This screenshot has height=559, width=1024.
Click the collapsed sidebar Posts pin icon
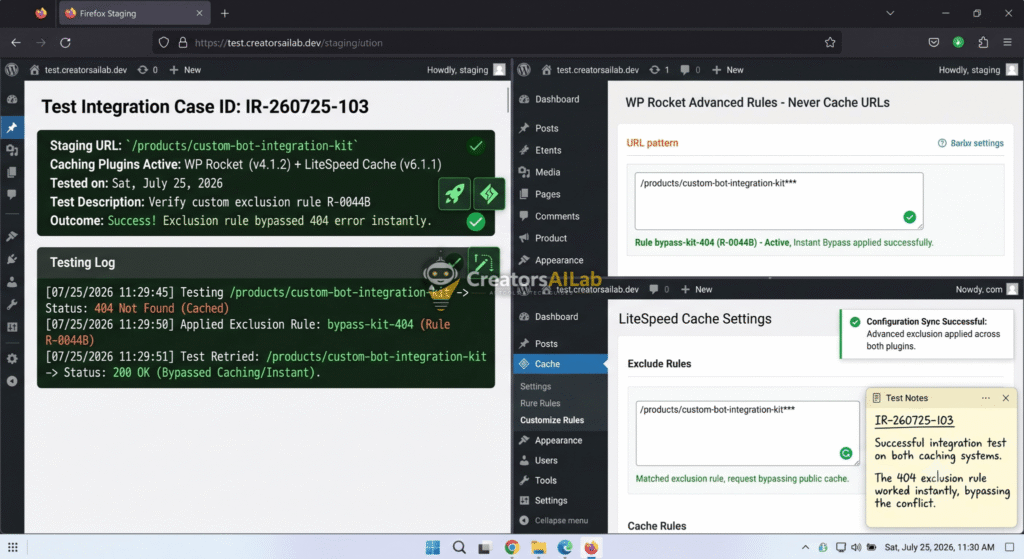coord(12,127)
